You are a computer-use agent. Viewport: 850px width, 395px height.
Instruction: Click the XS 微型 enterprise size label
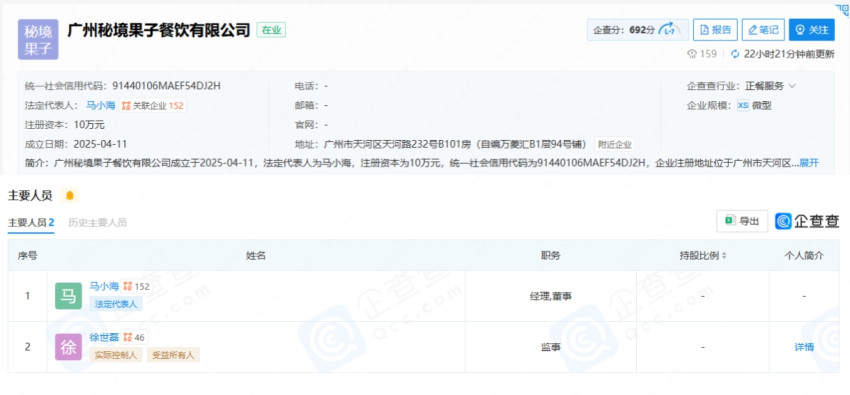point(754,106)
